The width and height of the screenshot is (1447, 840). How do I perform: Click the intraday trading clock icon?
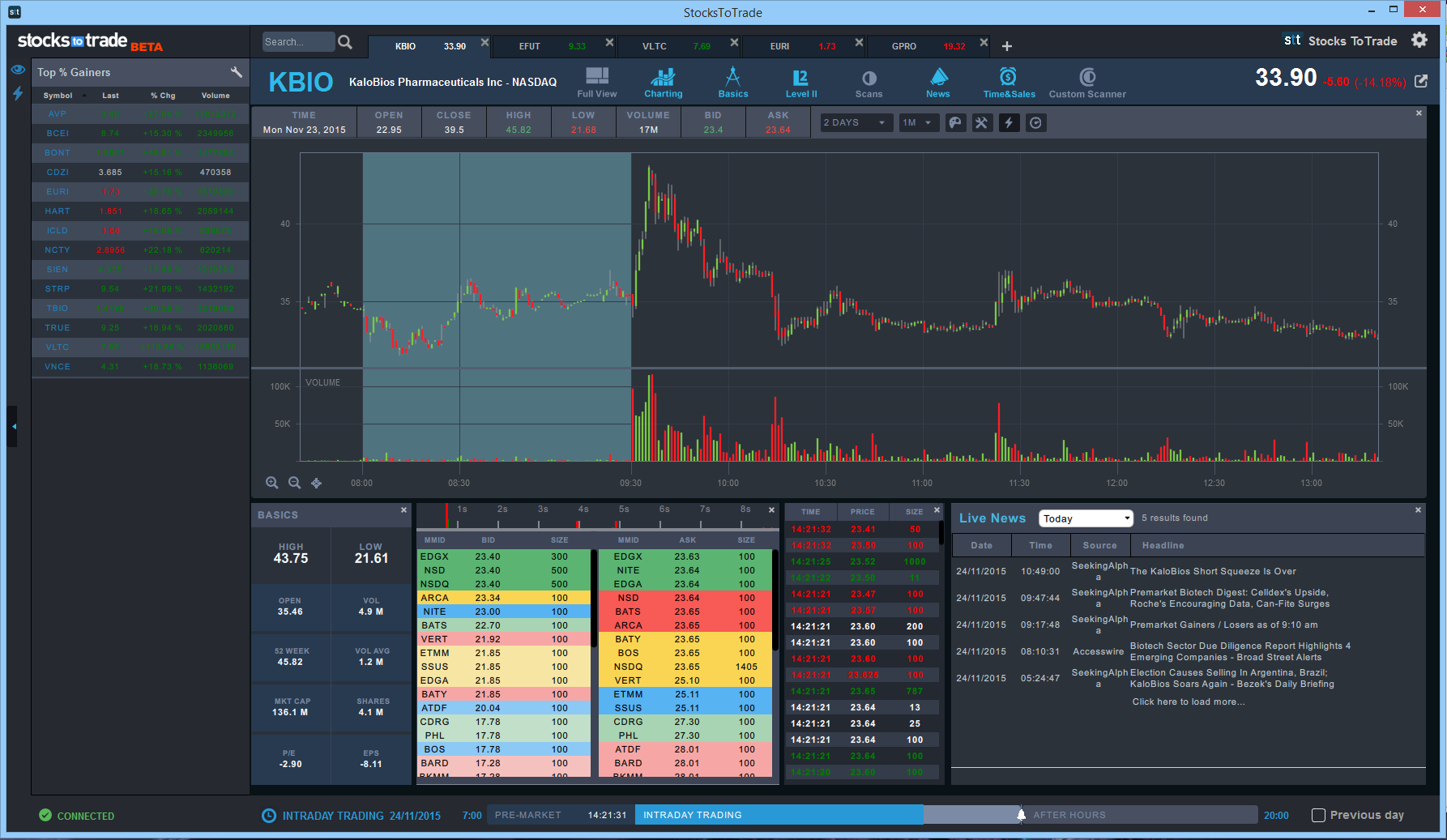tap(269, 816)
